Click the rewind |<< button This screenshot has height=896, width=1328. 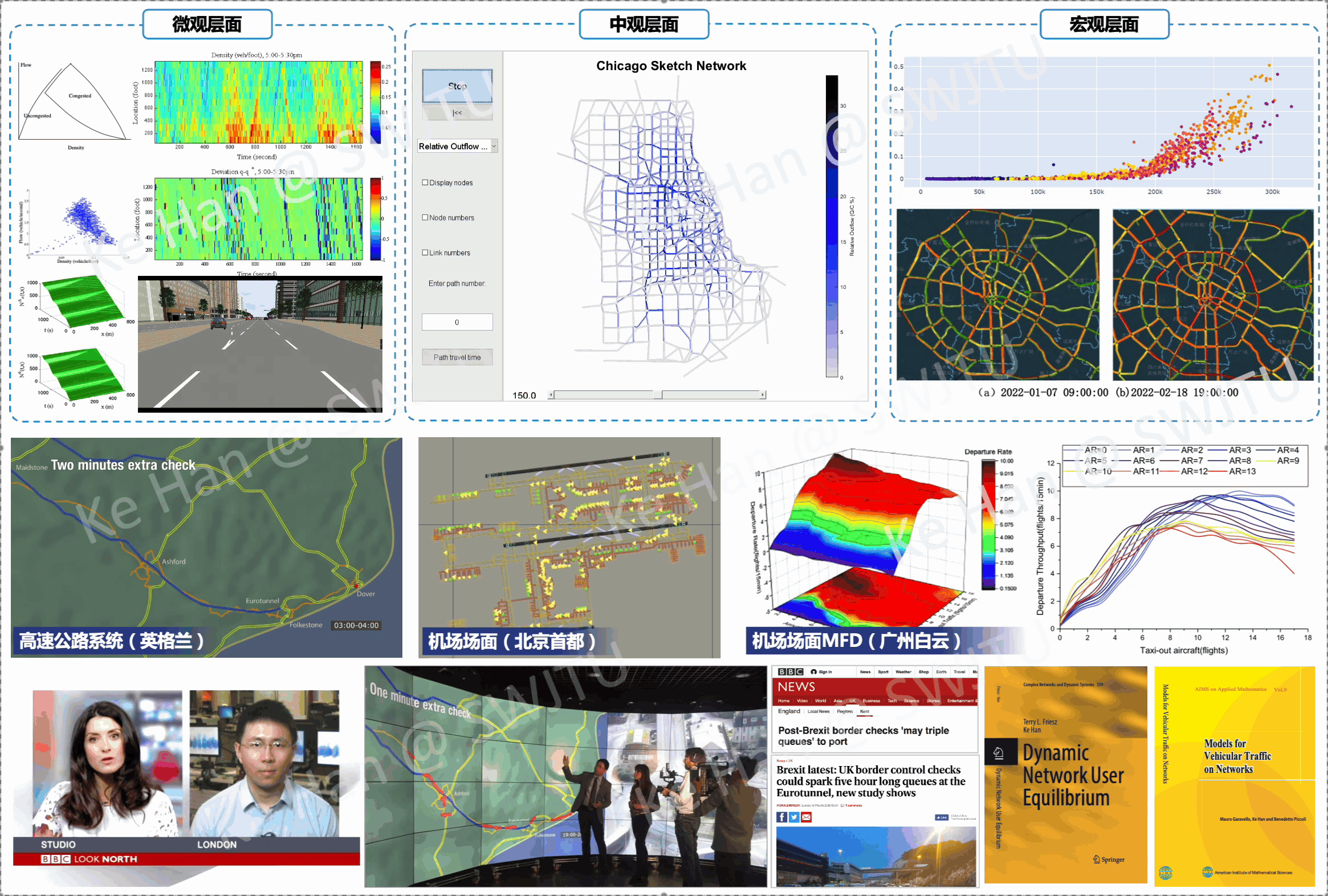(x=457, y=113)
